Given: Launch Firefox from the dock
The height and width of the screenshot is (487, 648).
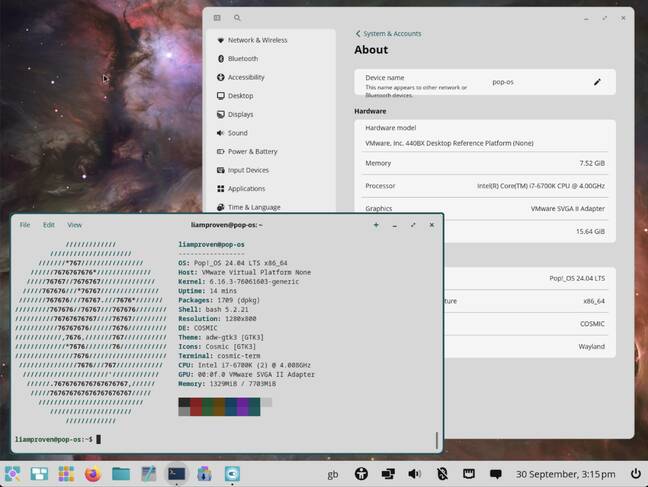Looking at the screenshot, I should click(x=93, y=474).
